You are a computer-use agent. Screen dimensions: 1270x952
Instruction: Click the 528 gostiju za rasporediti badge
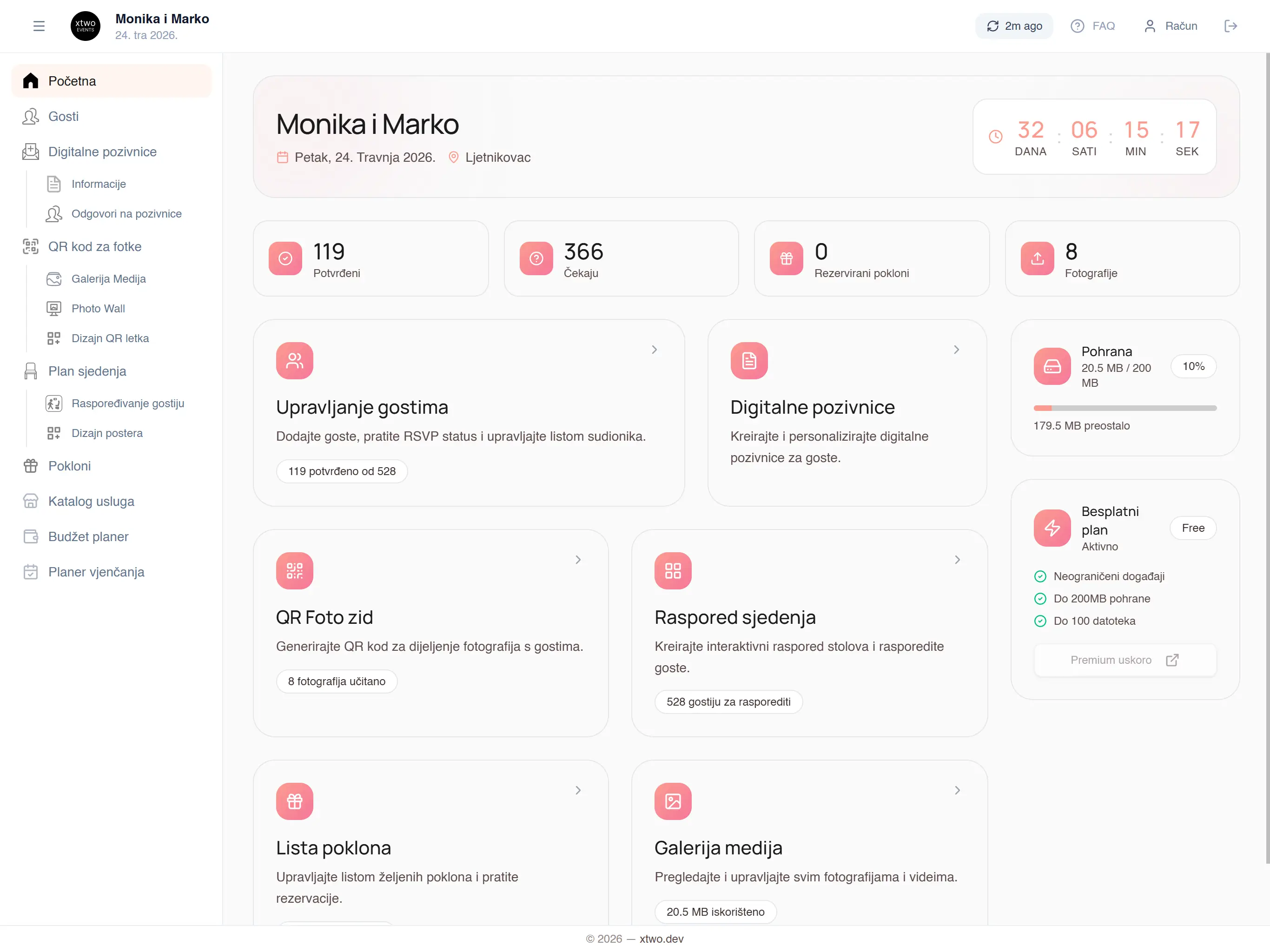pos(728,701)
